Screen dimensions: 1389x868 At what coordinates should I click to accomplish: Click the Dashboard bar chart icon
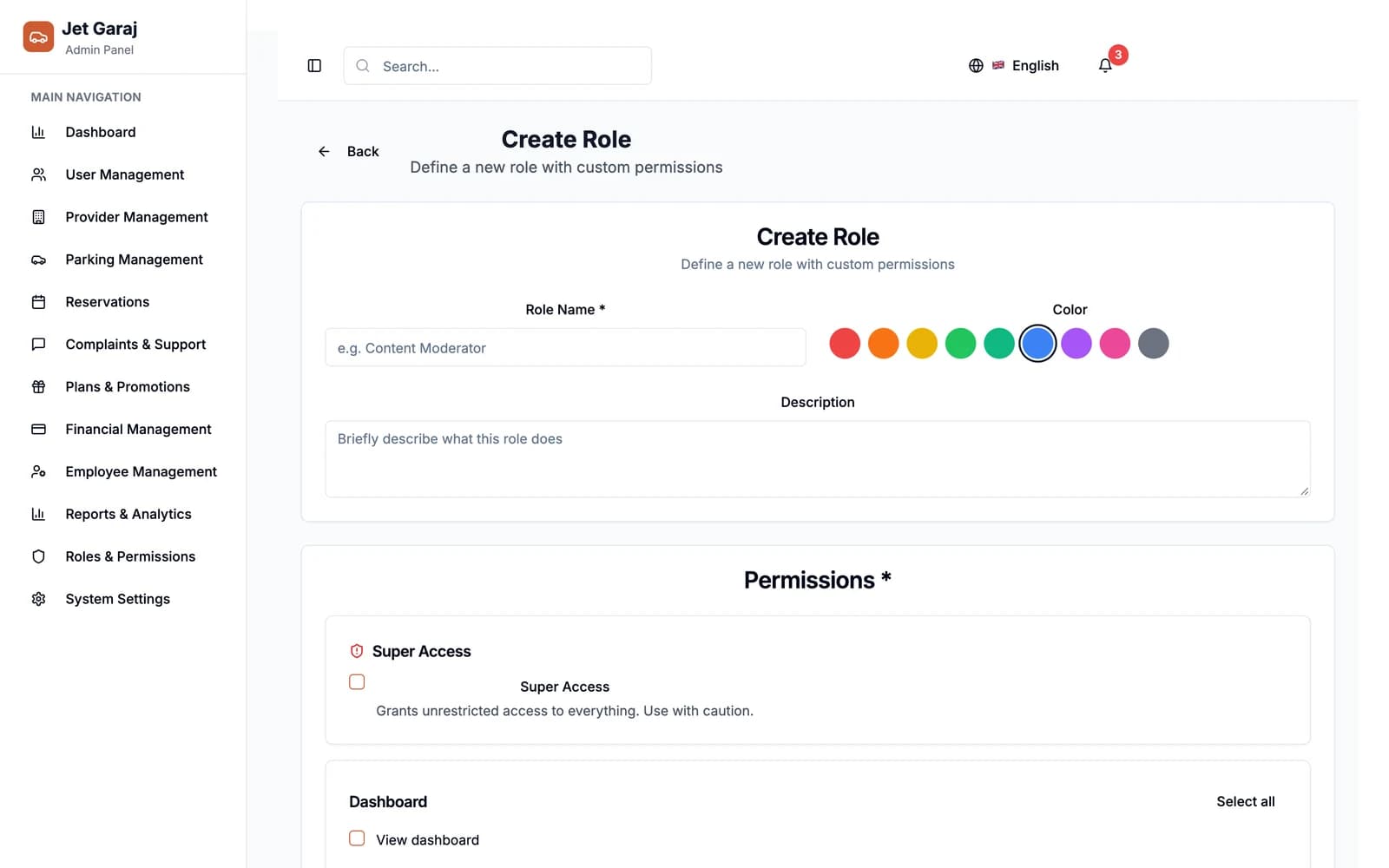click(38, 132)
